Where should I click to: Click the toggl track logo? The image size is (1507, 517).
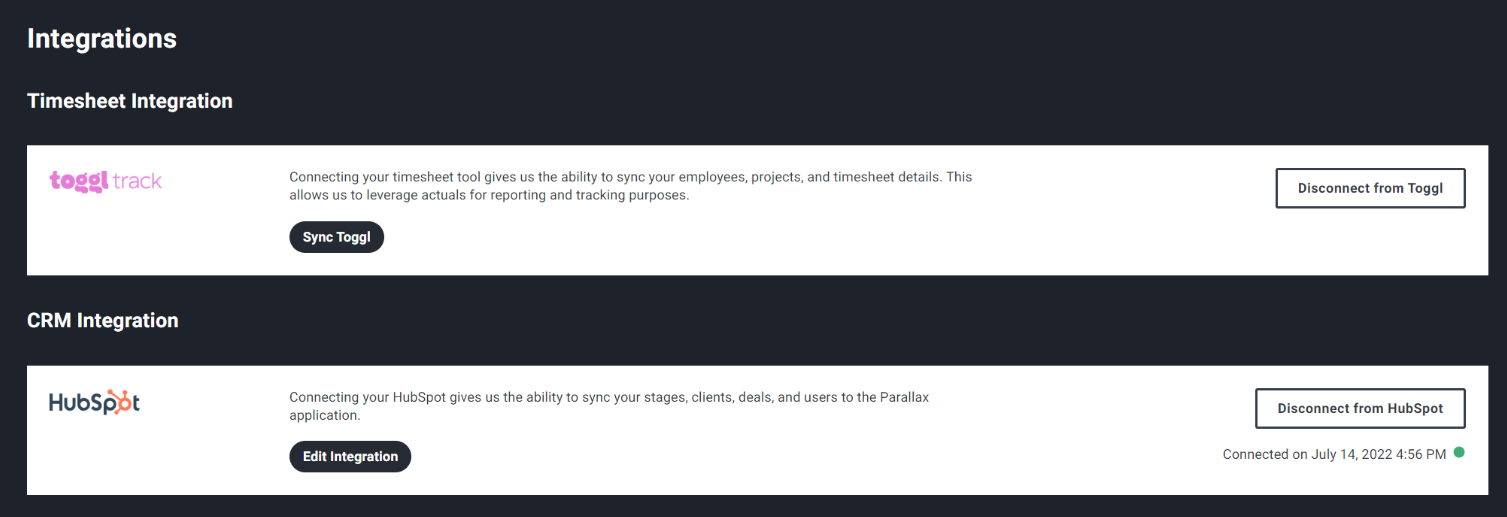coord(106,181)
